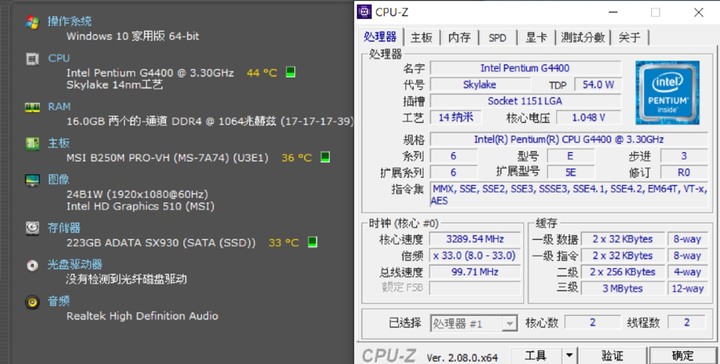Click Windows 10 家用版 64-bit text in Speccy
This screenshot has width=720, height=364.
(132, 36)
